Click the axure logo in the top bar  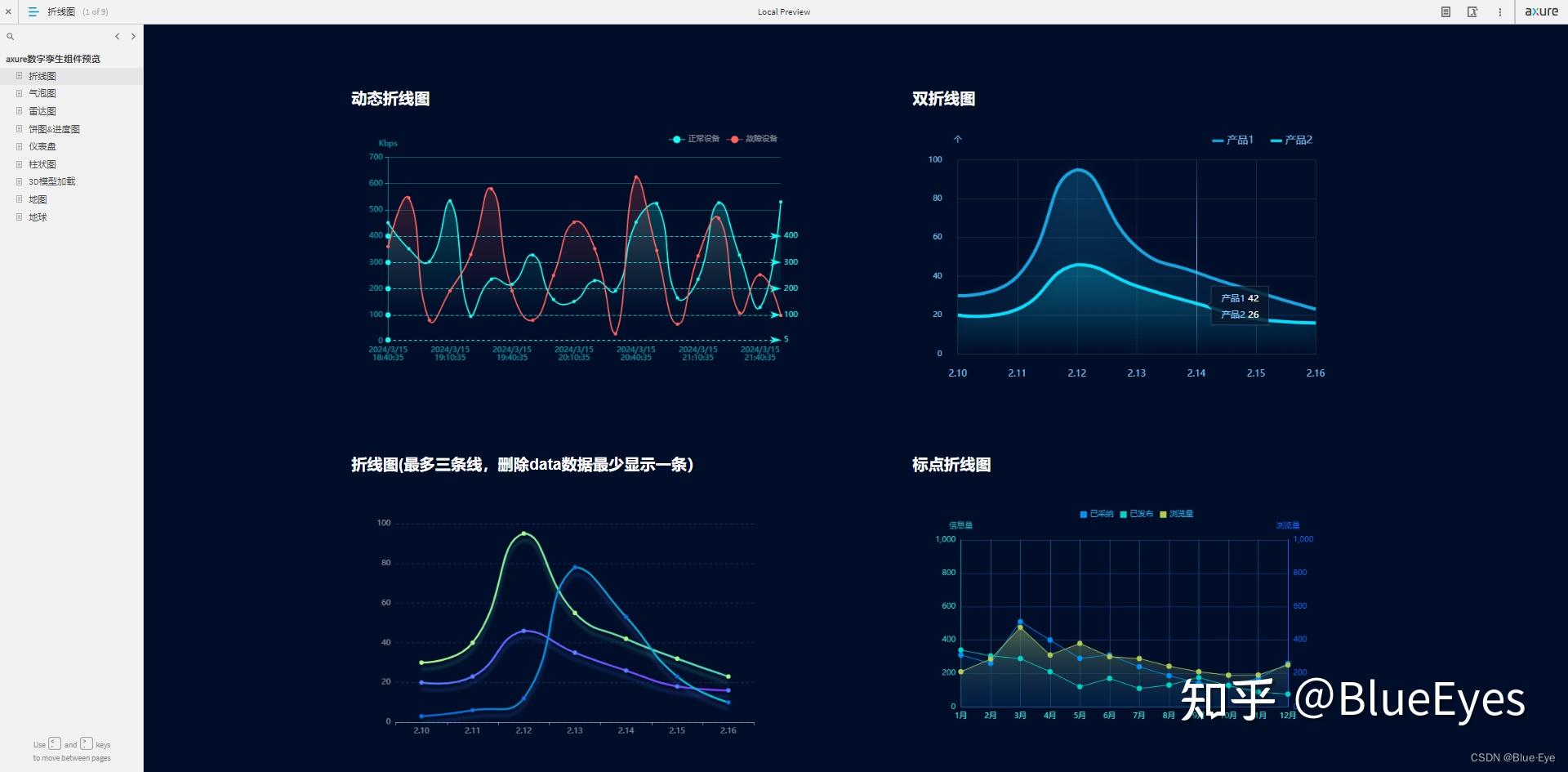[x=1541, y=11]
